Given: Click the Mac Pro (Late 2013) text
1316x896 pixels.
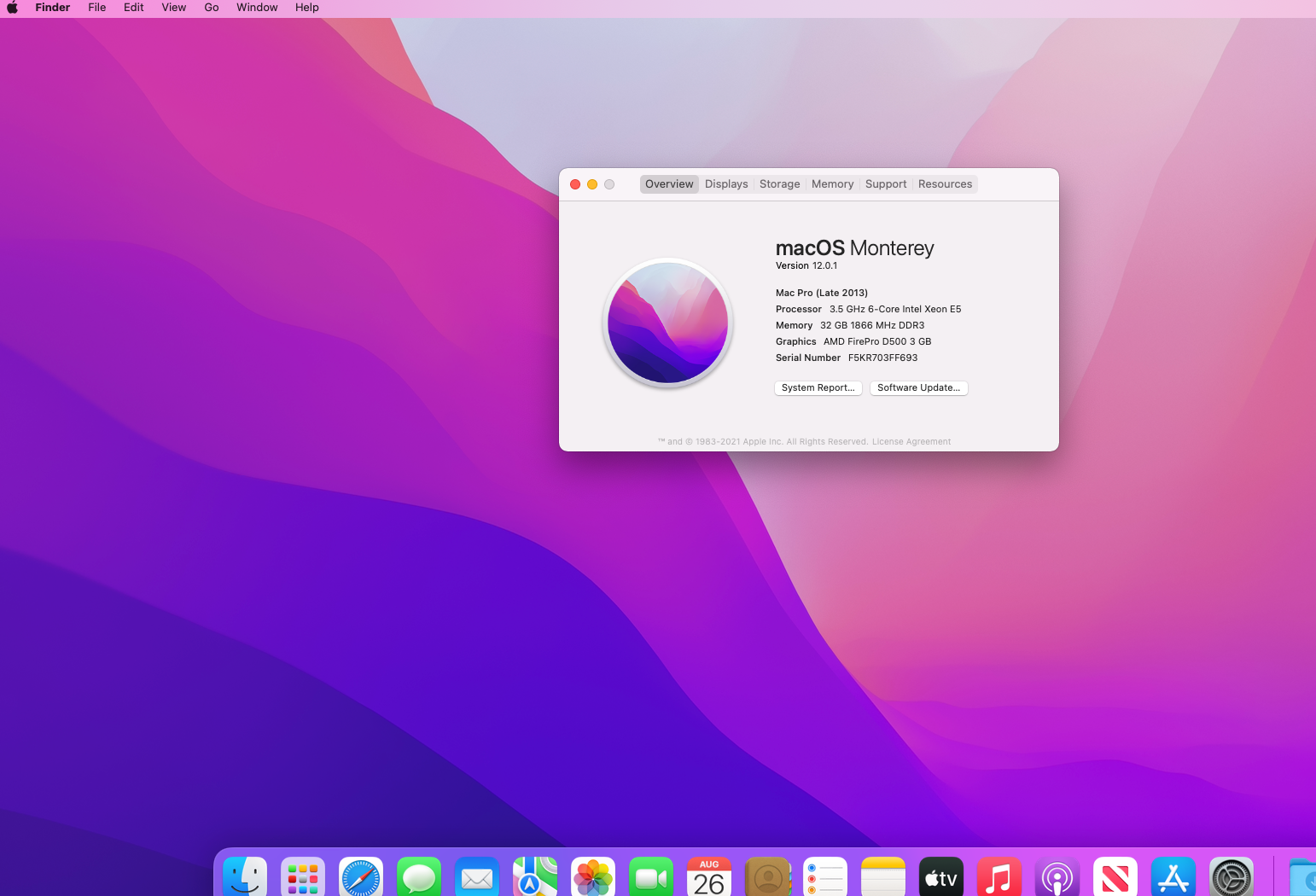Looking at the screenshot, I should [x=822, y=294].
